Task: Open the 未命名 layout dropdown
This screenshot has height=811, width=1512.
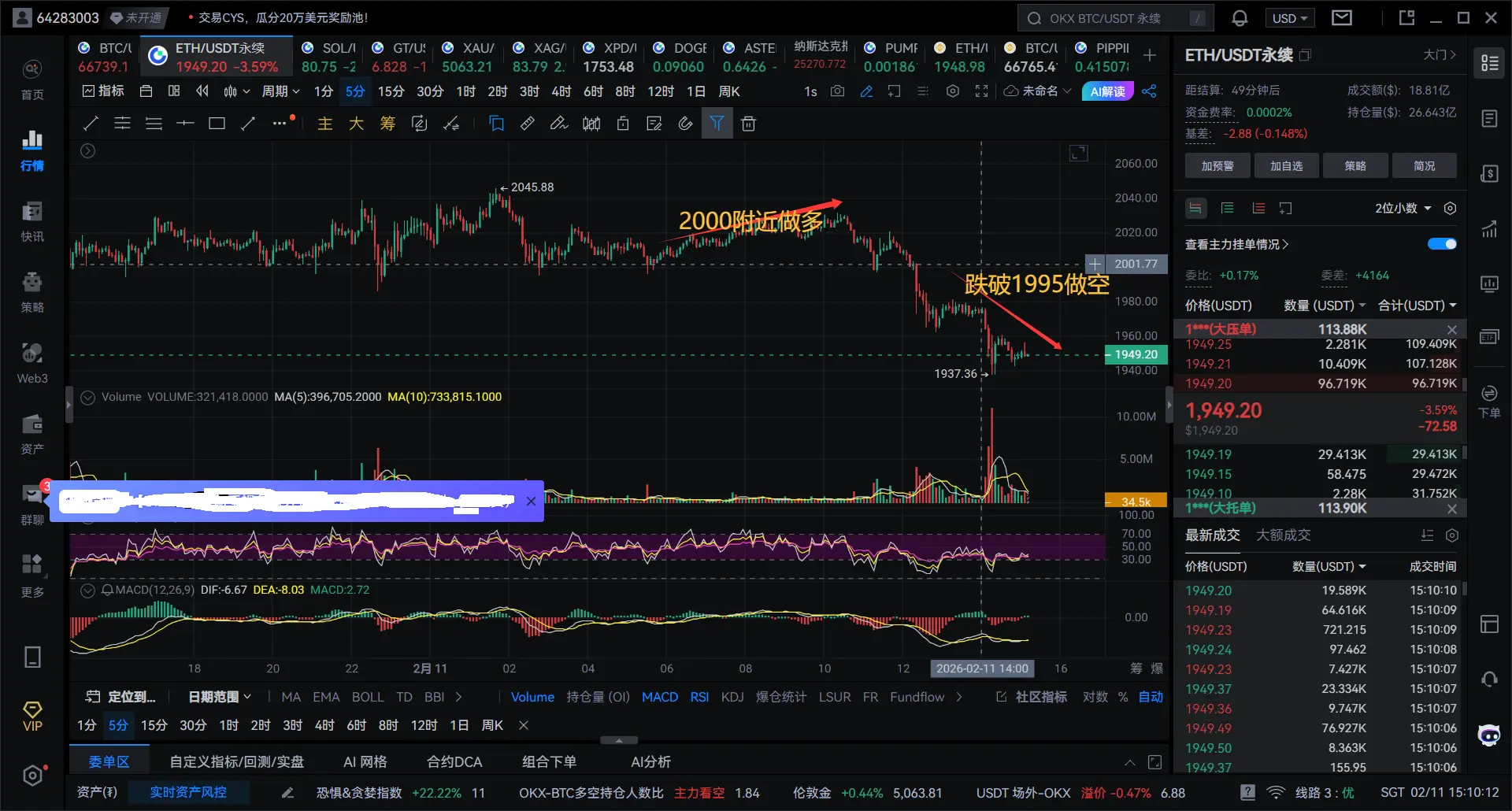Action: 1038,91
